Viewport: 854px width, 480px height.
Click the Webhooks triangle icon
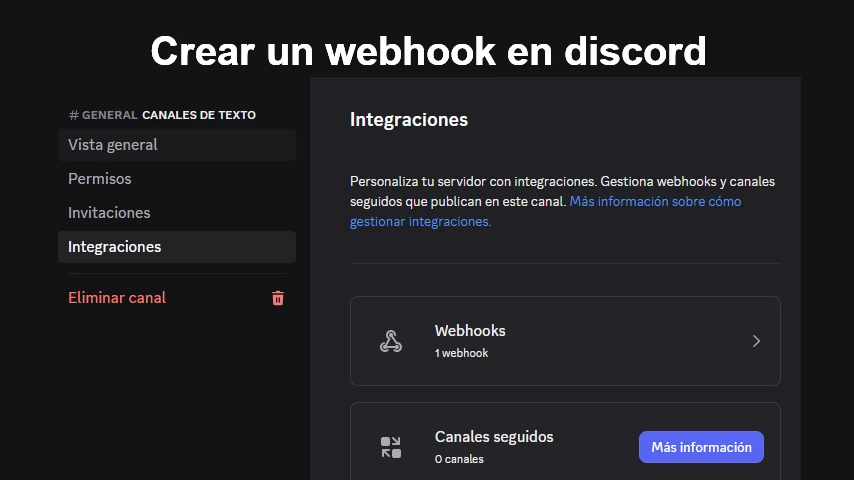click(391, 341)
